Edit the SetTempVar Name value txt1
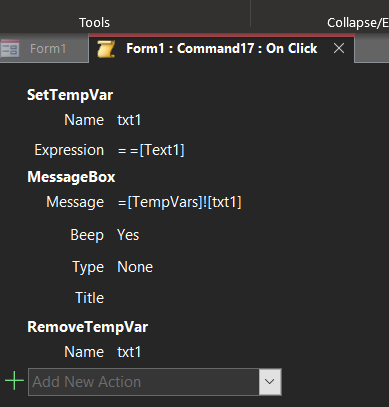Image resolution: width=389 pixels, height=407 pixels. point(129,120)
